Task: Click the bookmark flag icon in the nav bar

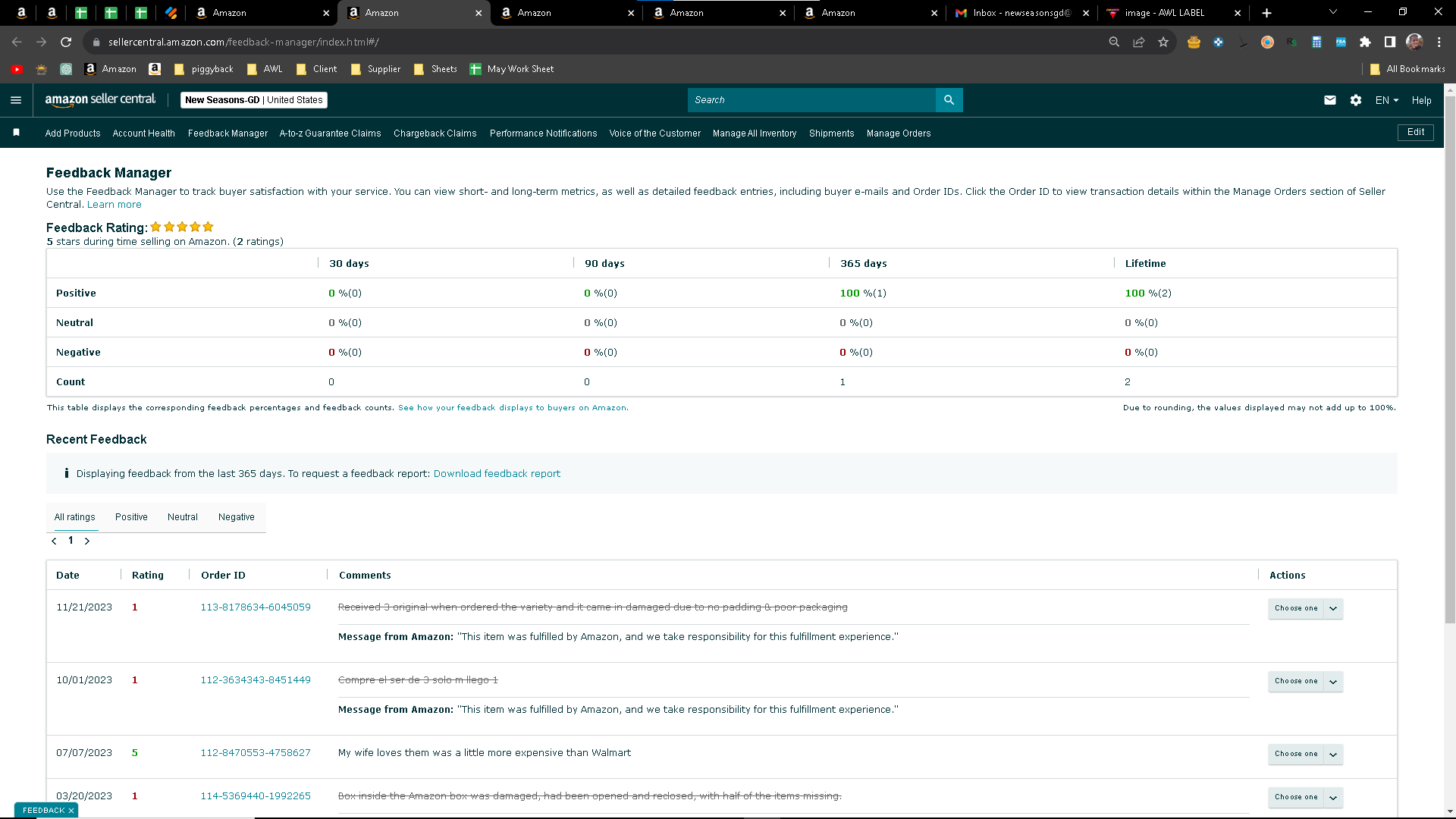Action: (16, 133)
